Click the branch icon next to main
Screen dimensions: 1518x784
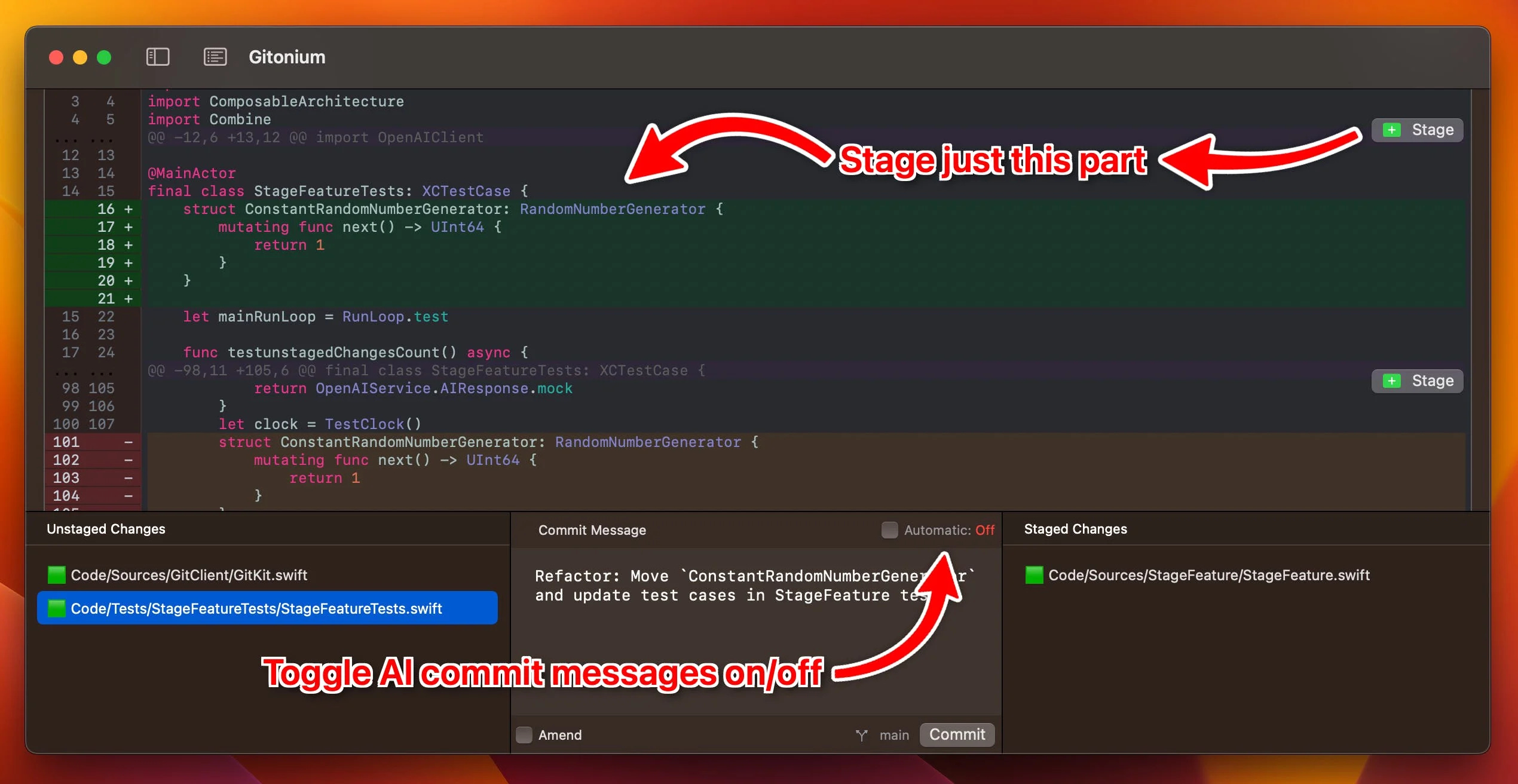tap(861, 735)
